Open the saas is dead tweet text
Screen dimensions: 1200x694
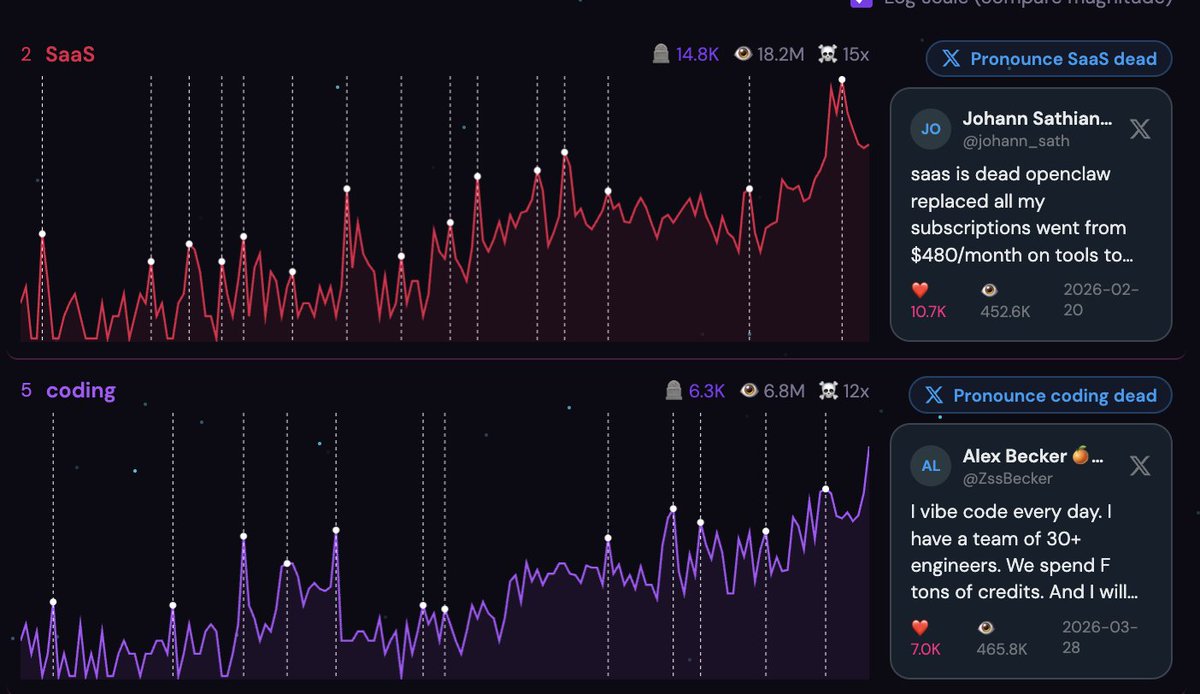[x=1020, y=215]
